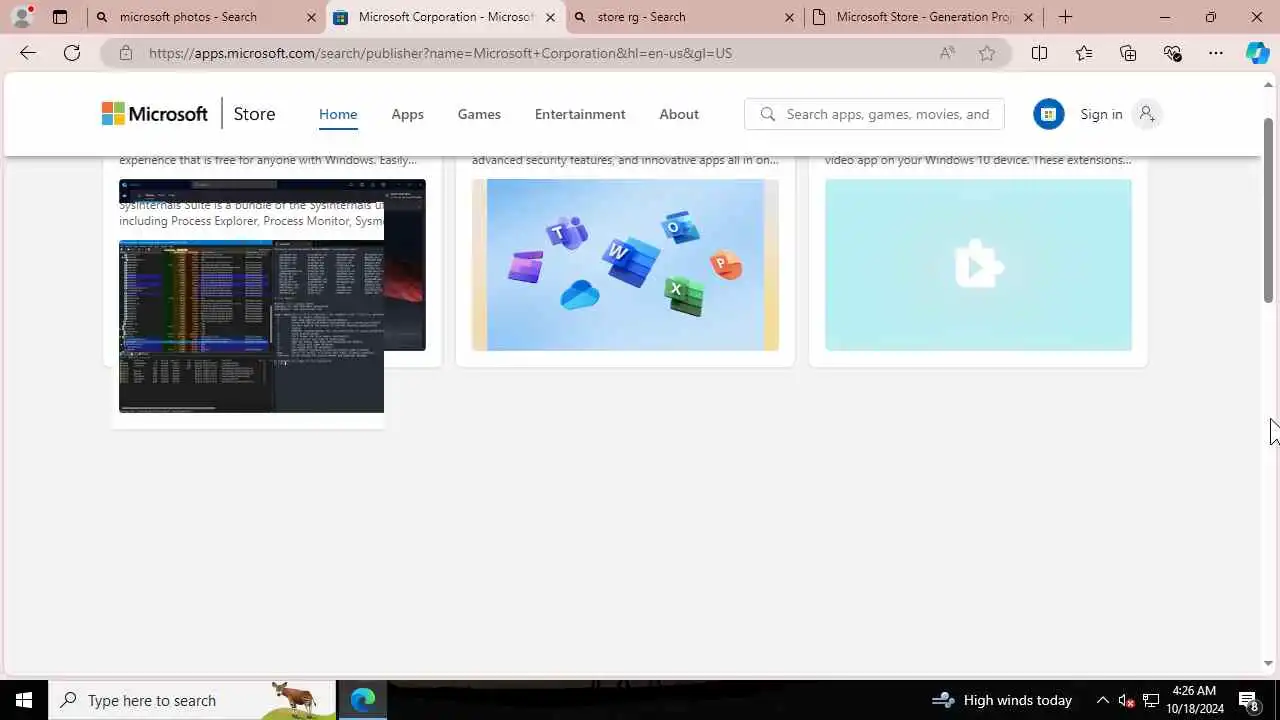Click the Store link next to Microsoft logo
The width and height of the screenshot is (1280, 720).
[x=254, y=114]
